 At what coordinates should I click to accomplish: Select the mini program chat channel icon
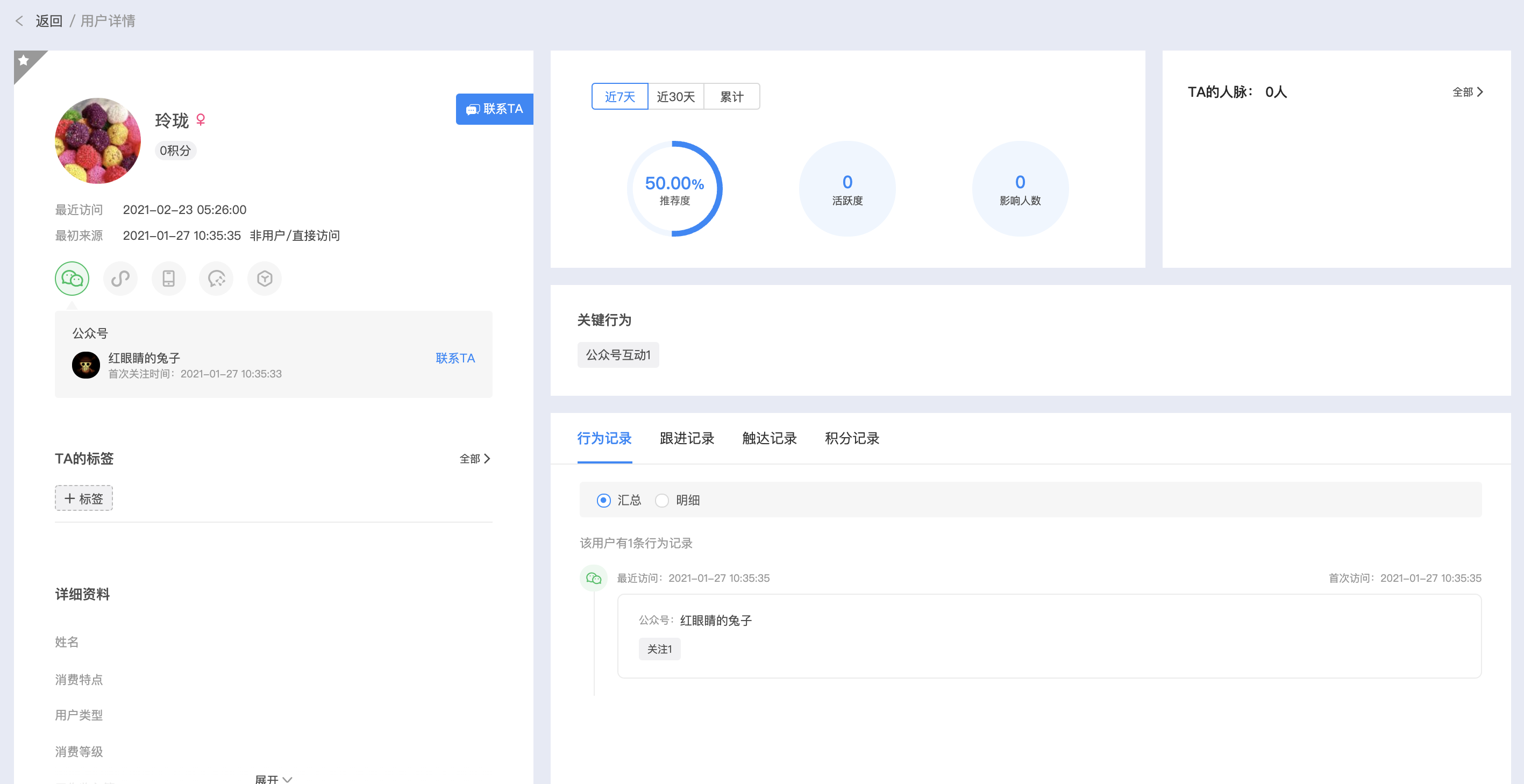click(x=217, y=278)
